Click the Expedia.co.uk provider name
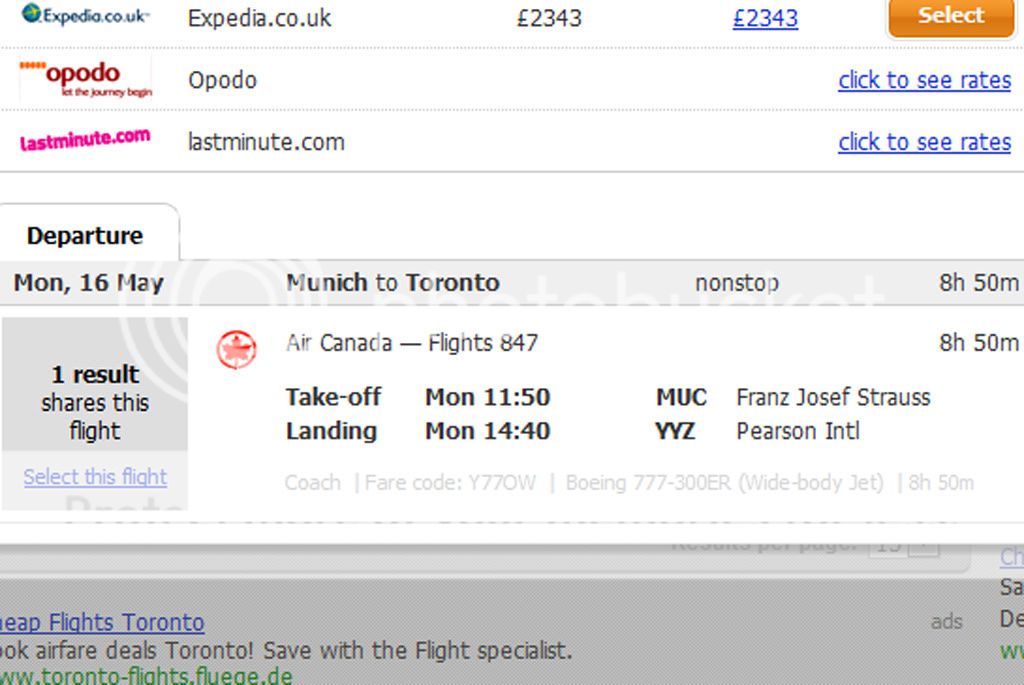 coord(259,18)
